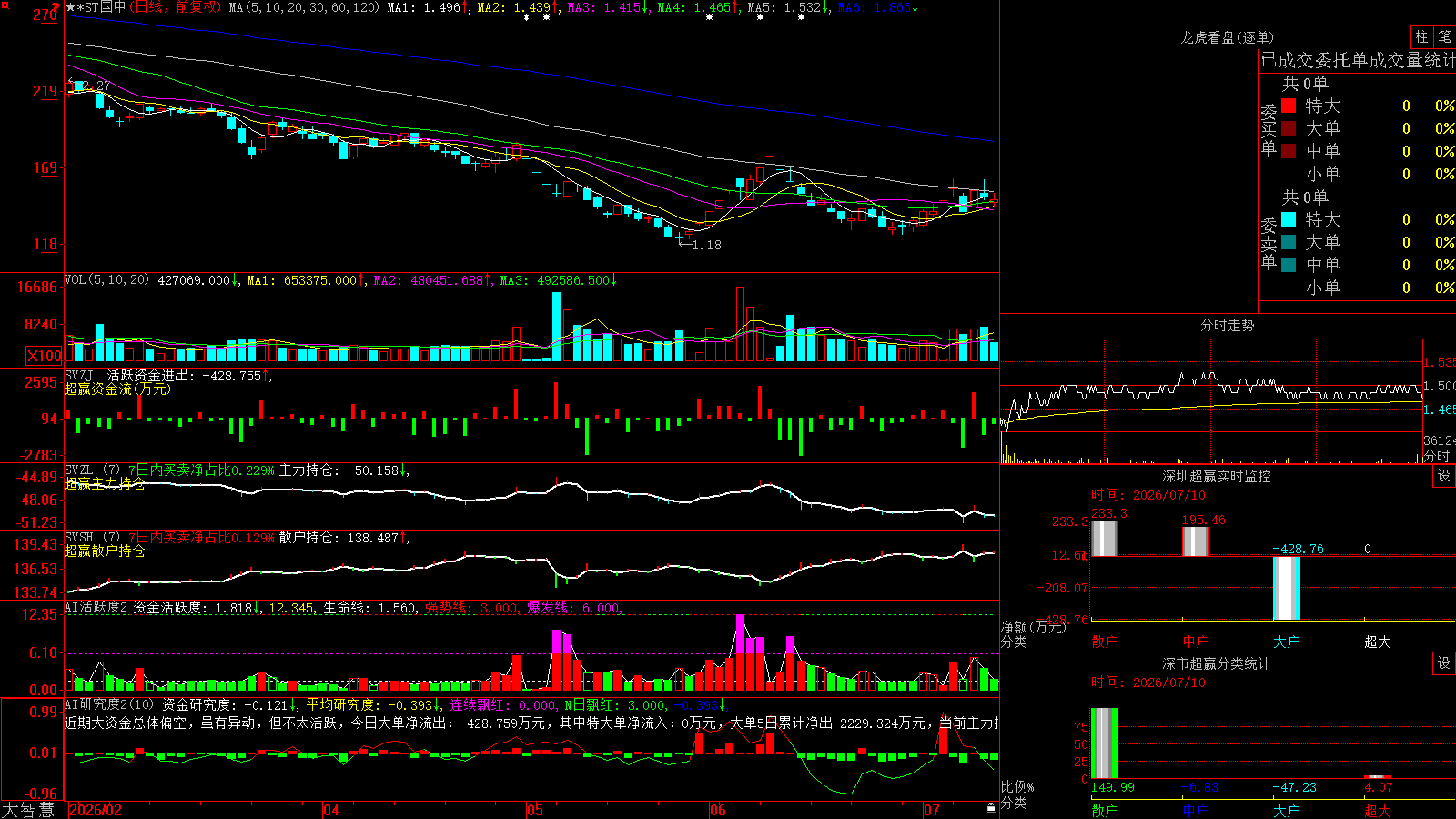The height and width of the screenshot is (819, 1456).
Task: Click the VOL(5,10,20) indicator label
Action: [106, 280]
